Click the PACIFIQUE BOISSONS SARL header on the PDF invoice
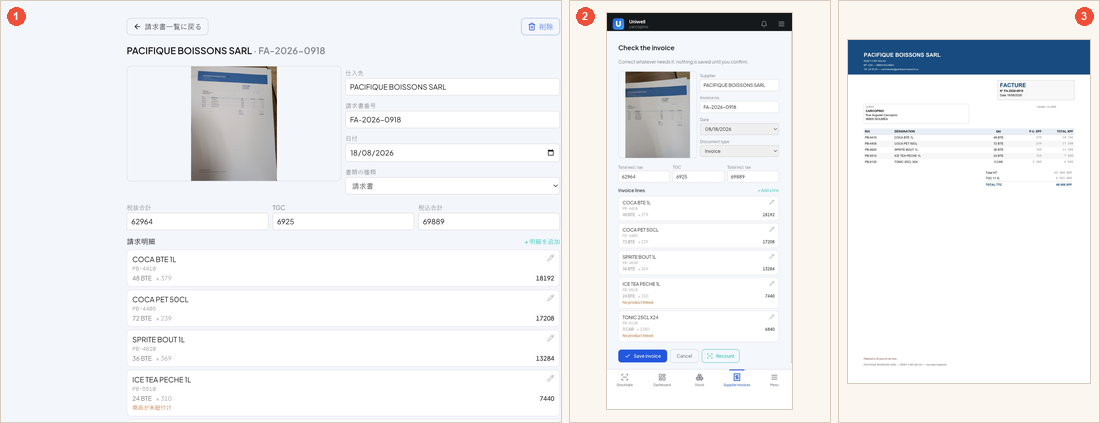Screen dimensions: 1100x423 tap(902, 54)
